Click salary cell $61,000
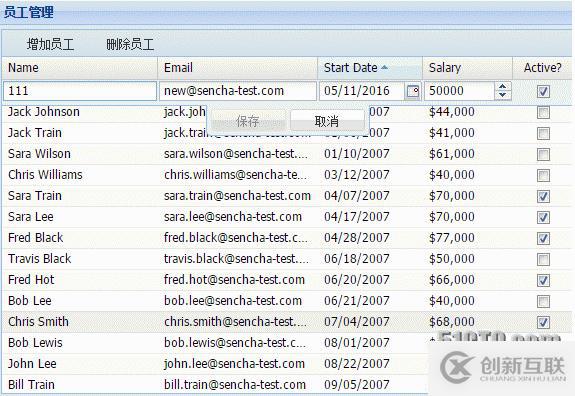This screenshot has height=396, width=575. (x=452, y=154)
